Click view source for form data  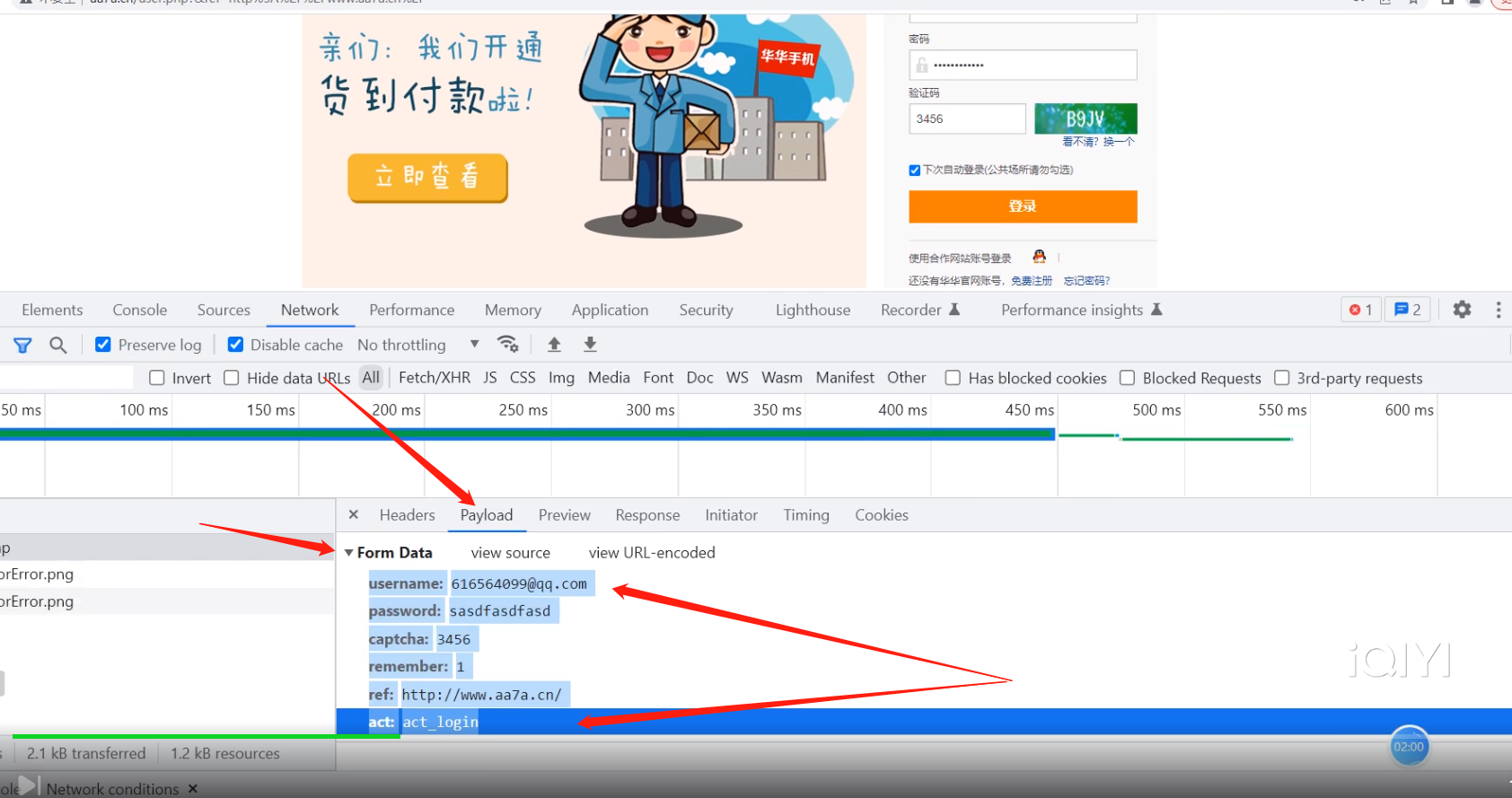click(x=511, y=553)
